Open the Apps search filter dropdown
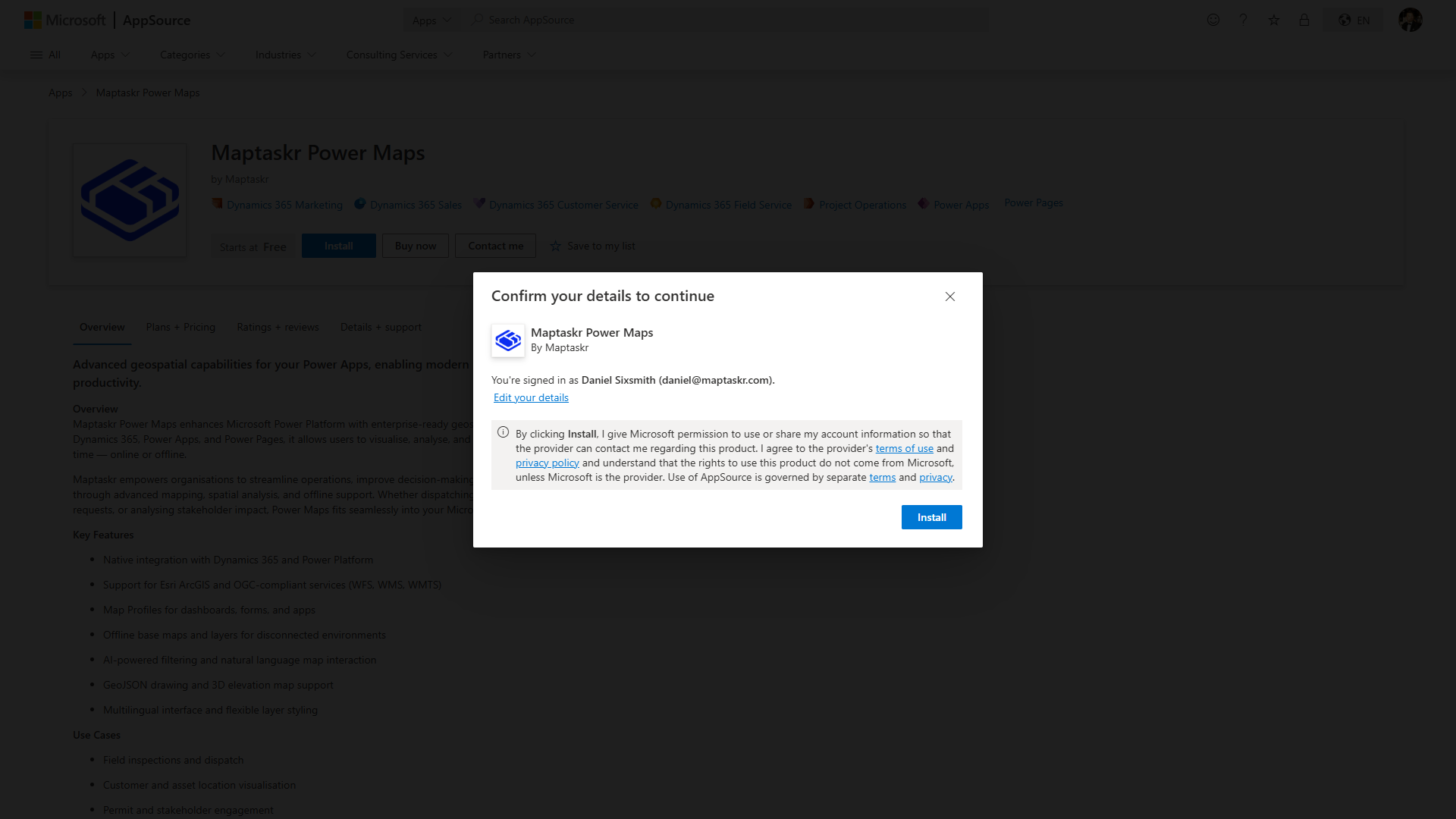This screenshot has height=819, width=1456. point(431,20)
